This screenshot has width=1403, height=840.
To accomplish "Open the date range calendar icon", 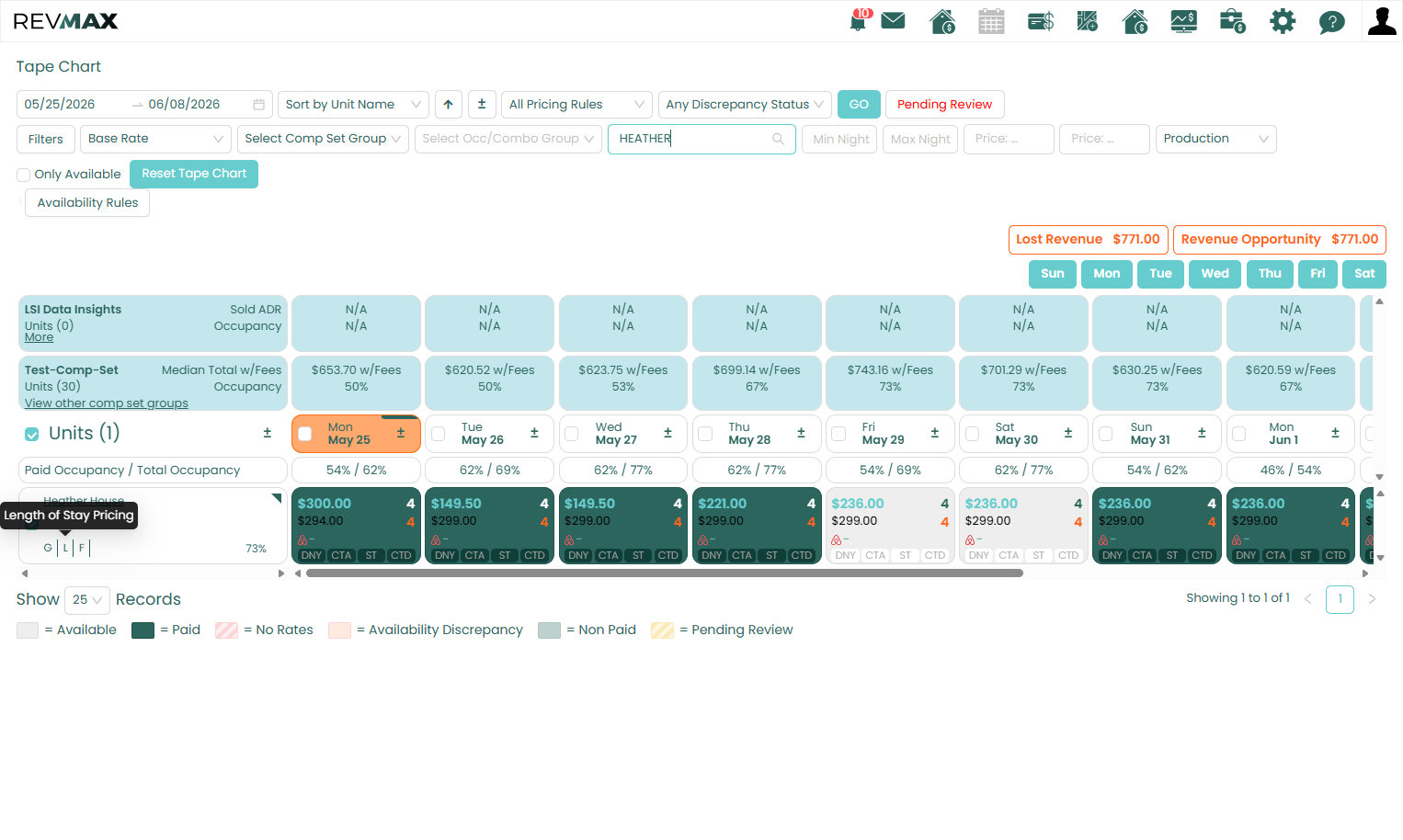I will click(259, 105).
